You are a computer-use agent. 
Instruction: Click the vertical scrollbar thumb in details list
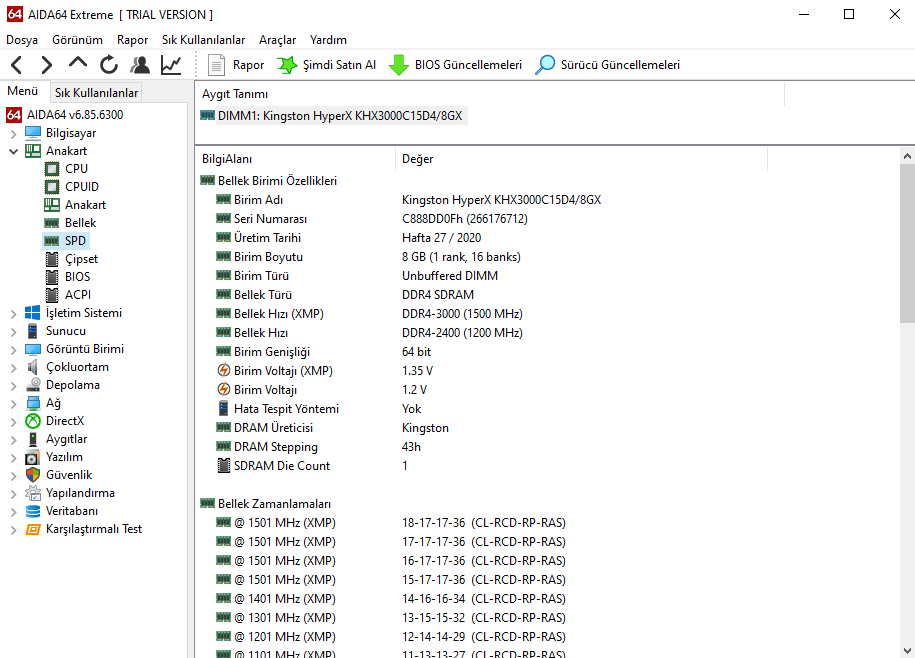pyautogui.click(x=907, y=243)
